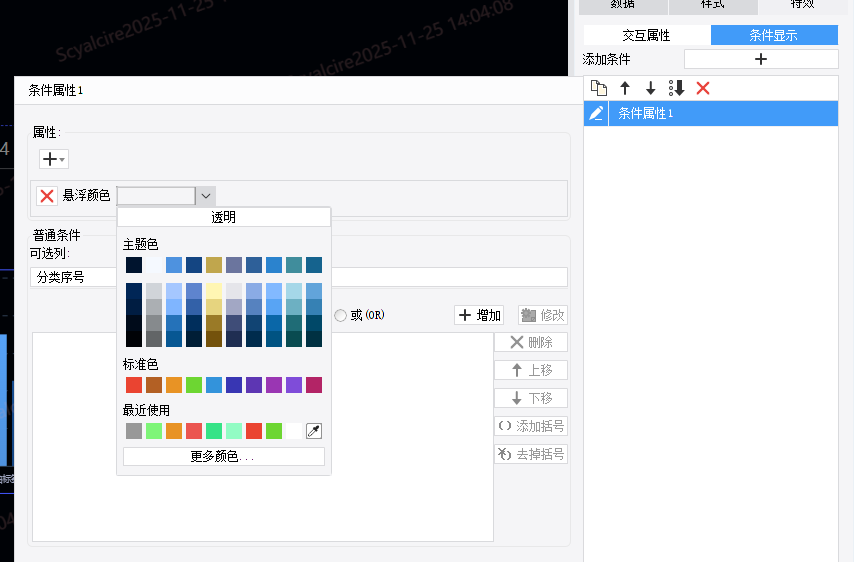
Task: Pick standard orange color swatch
Action: [x=174, y=385]
